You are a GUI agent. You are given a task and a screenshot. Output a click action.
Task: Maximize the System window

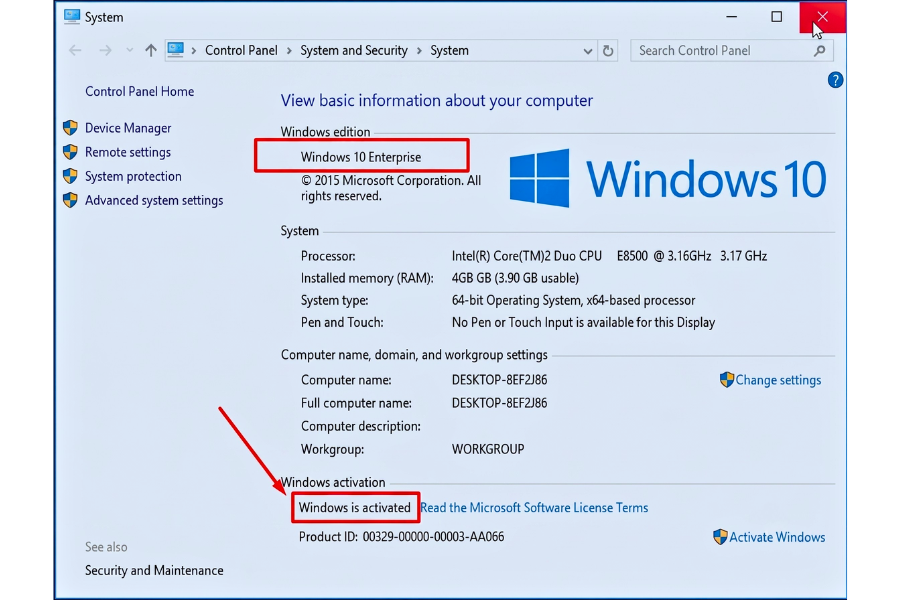[777, 17]
